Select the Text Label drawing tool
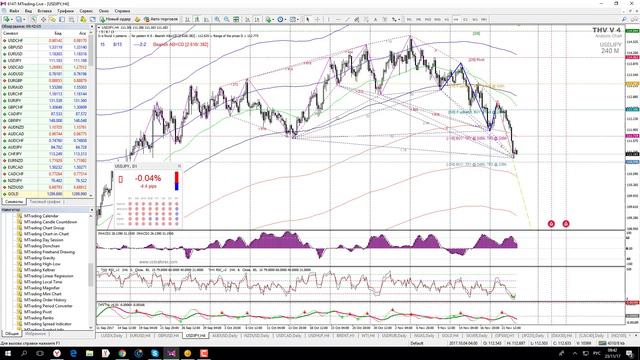 pos(384,19)
